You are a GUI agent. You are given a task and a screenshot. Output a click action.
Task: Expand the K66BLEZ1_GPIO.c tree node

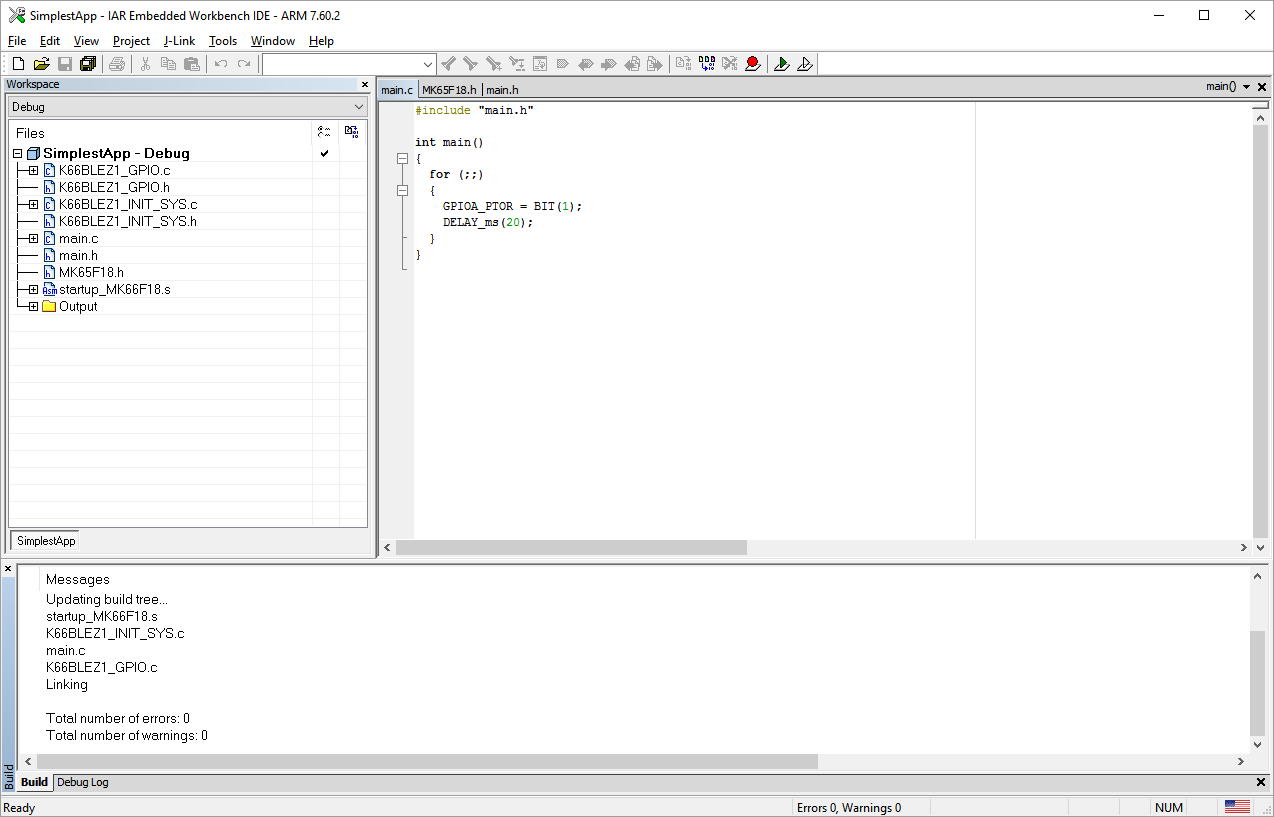pos(33,170)
